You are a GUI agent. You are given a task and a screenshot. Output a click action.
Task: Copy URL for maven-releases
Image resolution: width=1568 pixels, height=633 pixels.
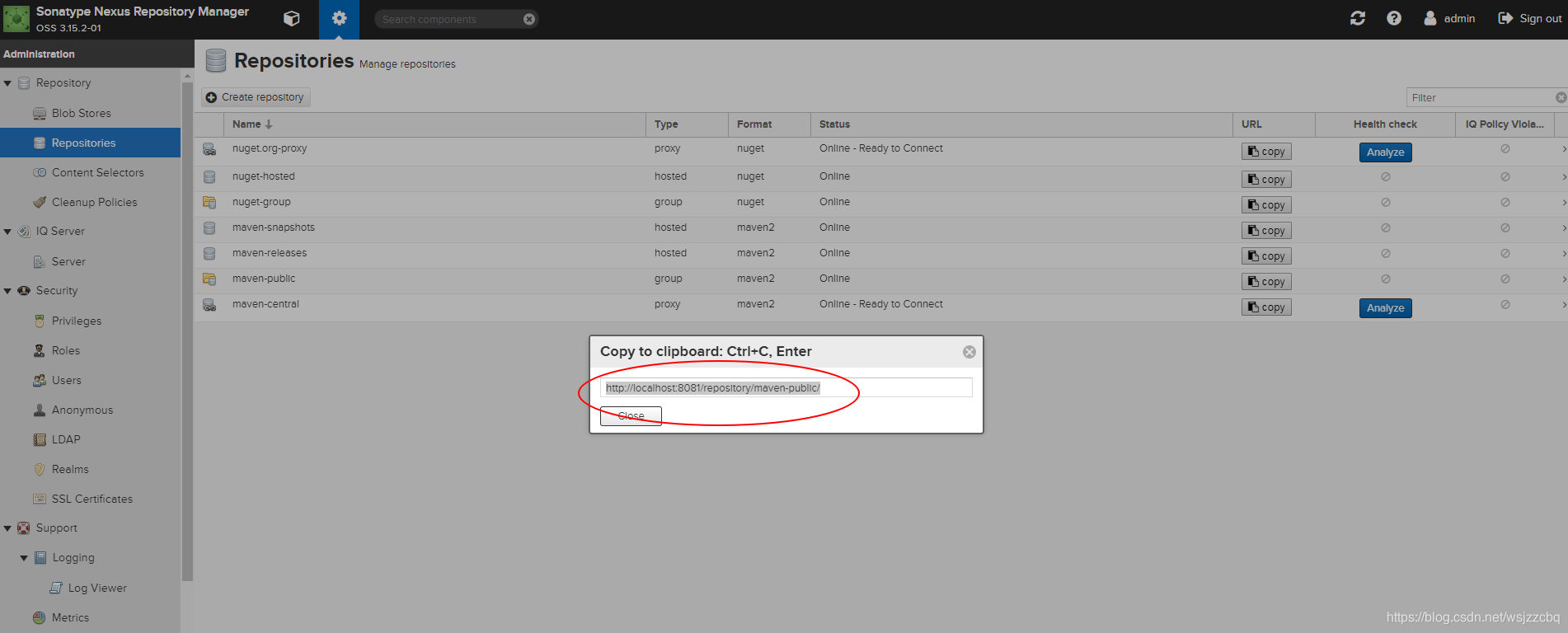click(x=1266, y=256)
